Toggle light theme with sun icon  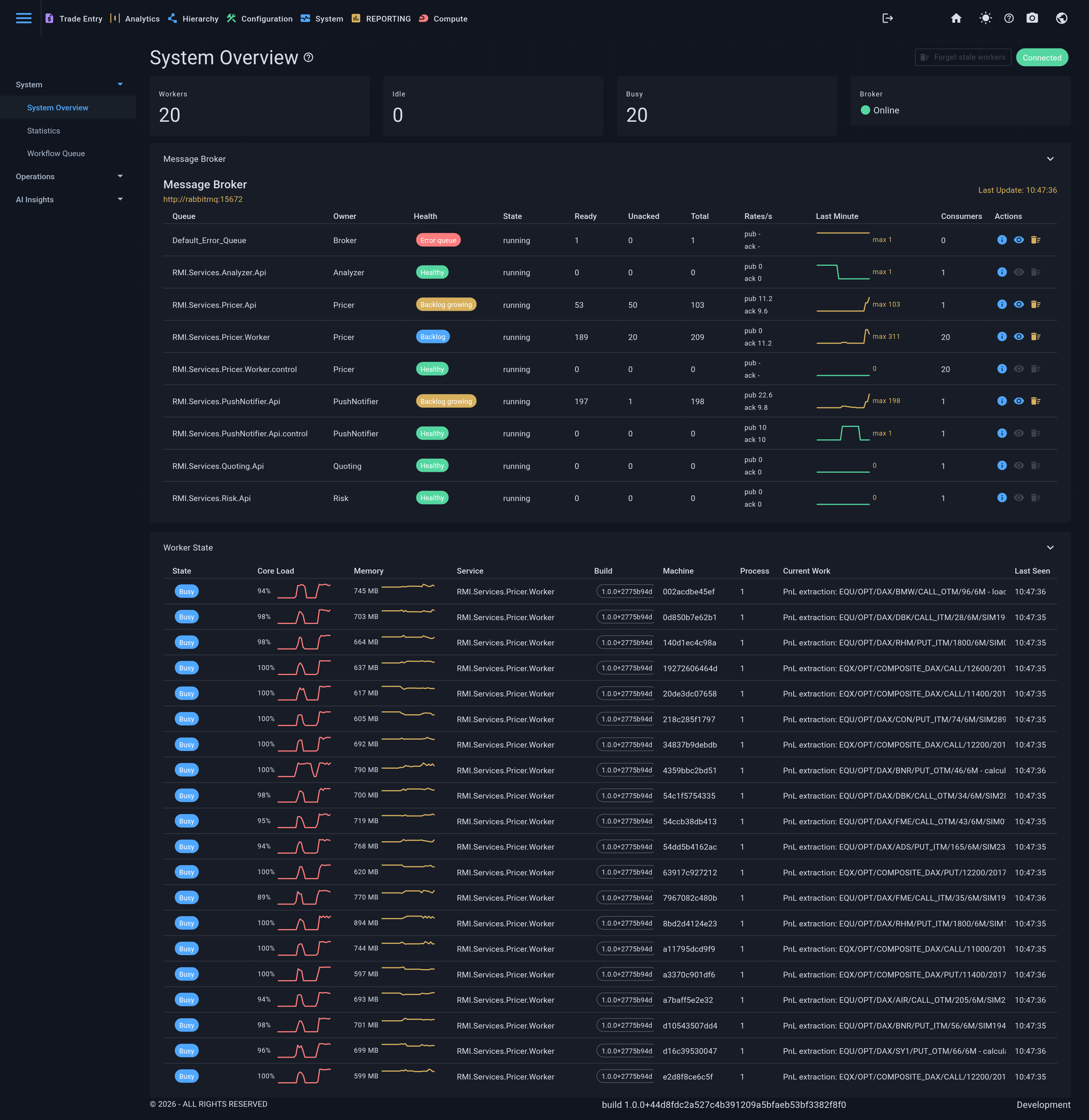tap(985, 18)
